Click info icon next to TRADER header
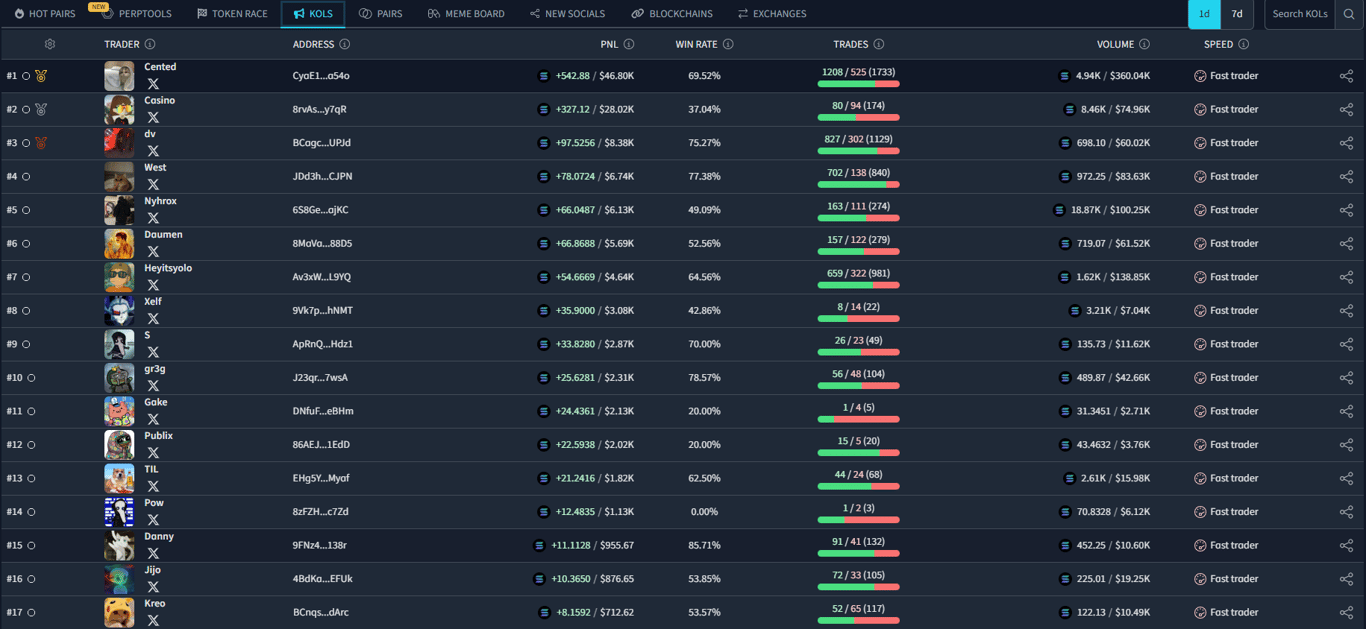Image resolution: width=1366 pixels, height=629 pixels. pos(150,44)
